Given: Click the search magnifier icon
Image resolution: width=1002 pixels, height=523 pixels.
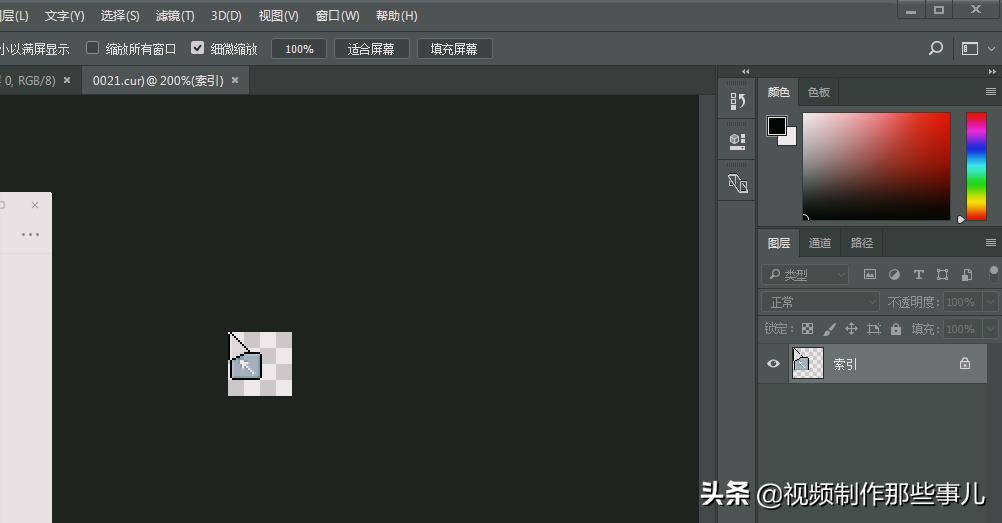Looking at the screenshot, I should coord(936,49).
